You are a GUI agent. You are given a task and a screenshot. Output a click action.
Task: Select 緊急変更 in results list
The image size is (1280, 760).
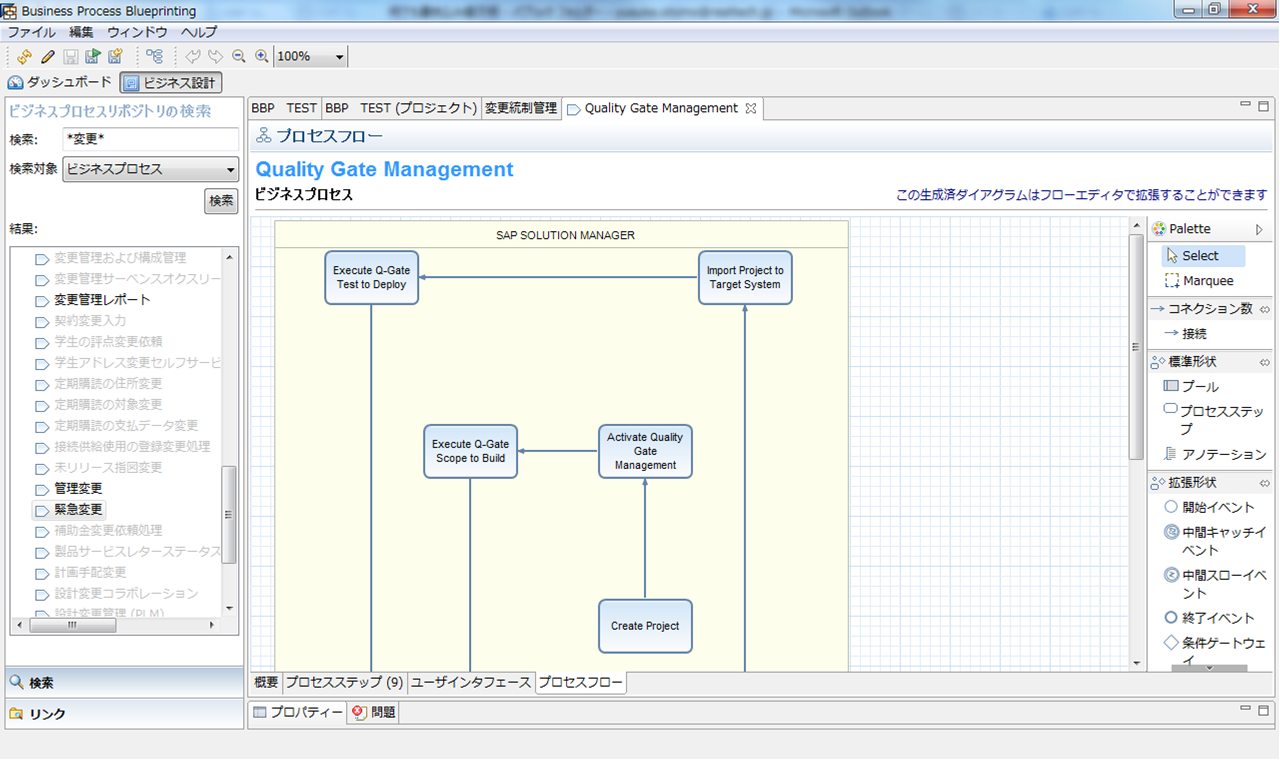[78, 510]
